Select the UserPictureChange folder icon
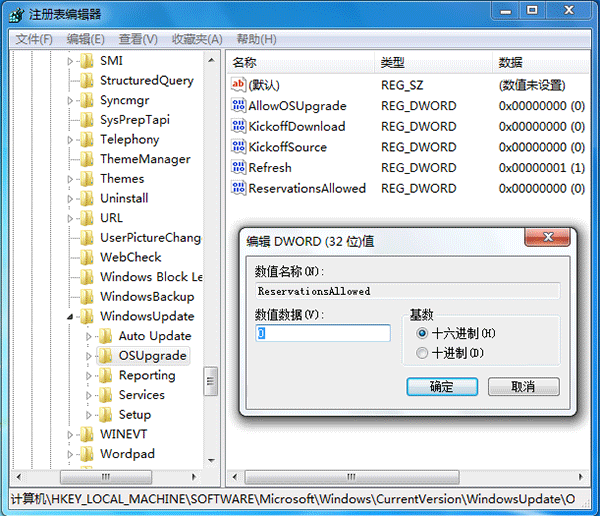The image size is (600, 516). point(87,238)
